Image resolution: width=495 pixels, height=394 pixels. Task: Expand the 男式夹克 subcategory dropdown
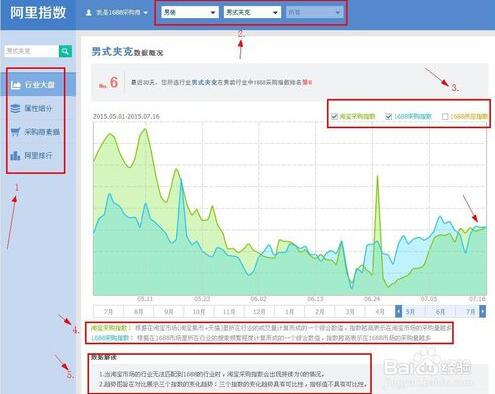(252, 12)
